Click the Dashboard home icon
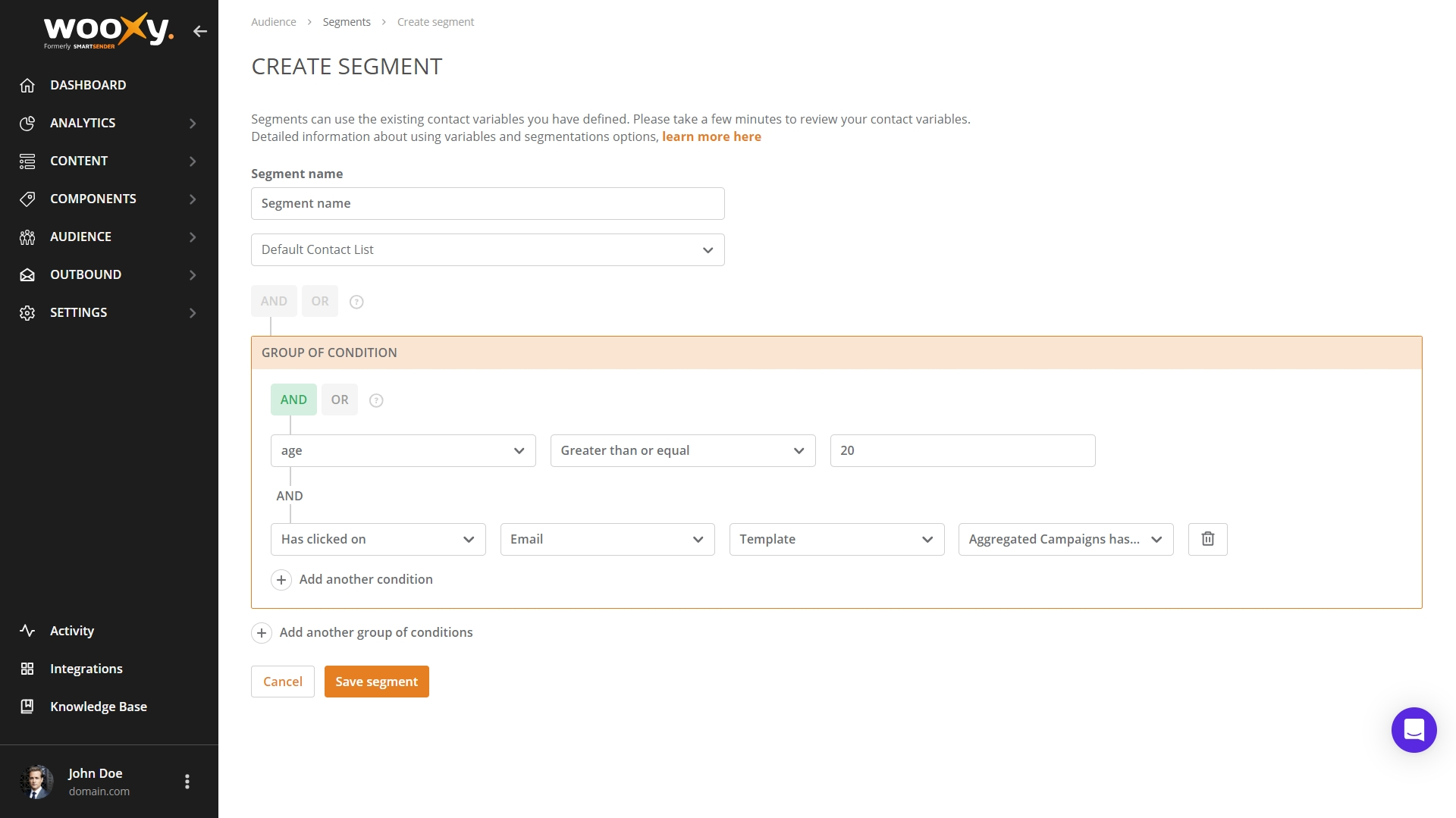 [27, 85]
